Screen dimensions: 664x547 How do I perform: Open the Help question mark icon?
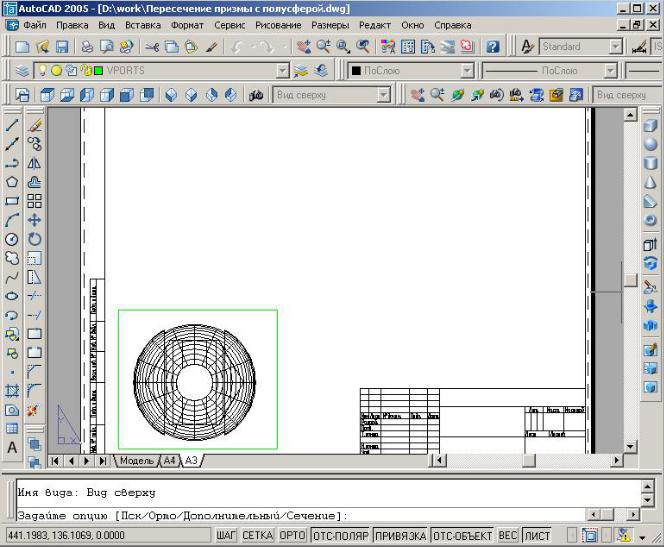492,47
